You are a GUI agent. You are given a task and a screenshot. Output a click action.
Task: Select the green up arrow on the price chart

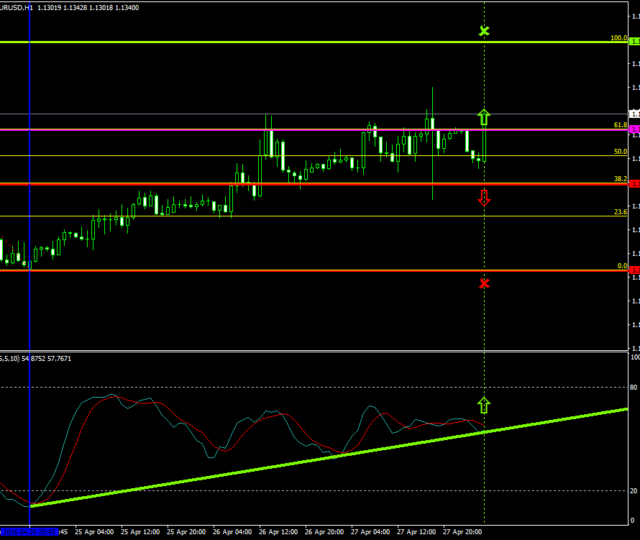(x=484, y=117)
